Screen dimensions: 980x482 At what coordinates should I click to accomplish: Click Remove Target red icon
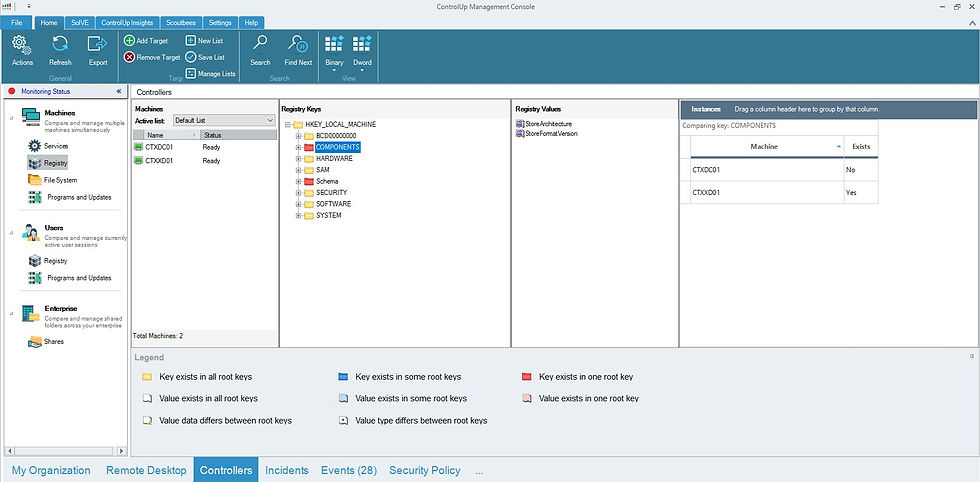click(129, 58)
